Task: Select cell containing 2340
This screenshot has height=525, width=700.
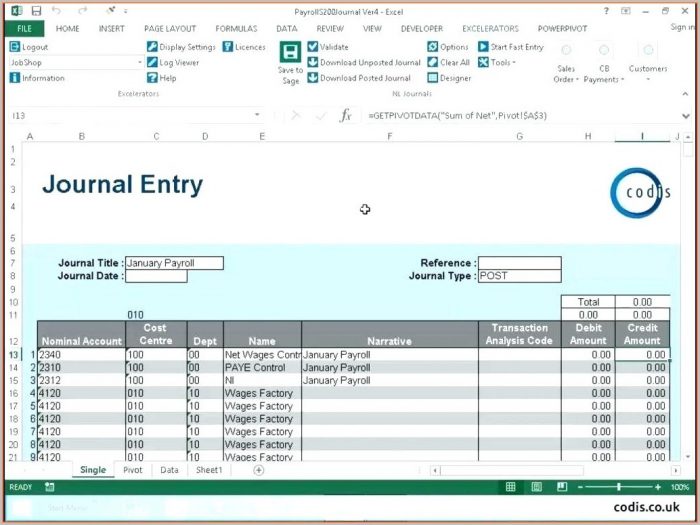Action: (x=81, y=354)
